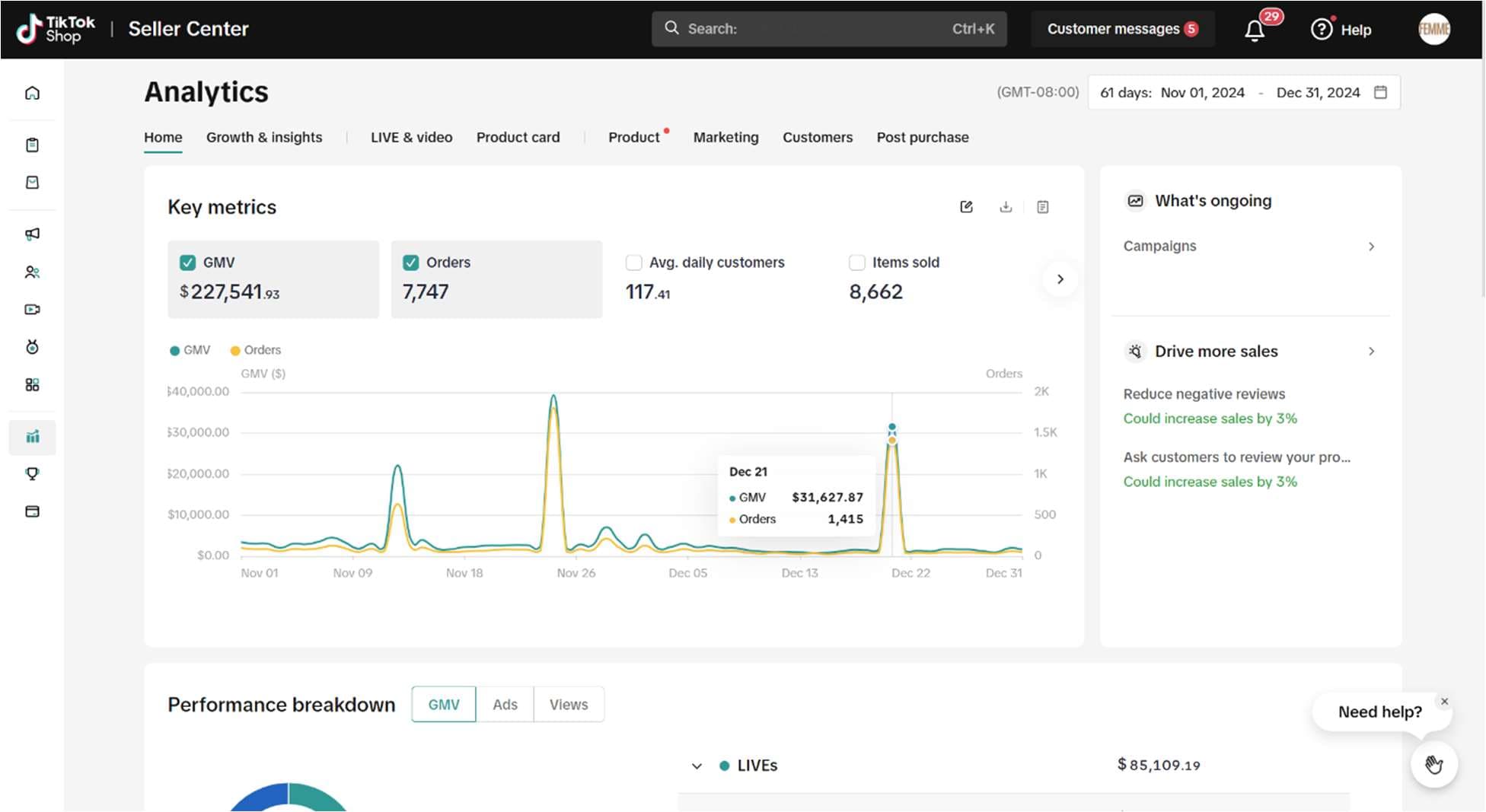Screen dimensions: 1486x812
Task: Click inside the search field
Action: pyautogui.click(x=829, y=29)
